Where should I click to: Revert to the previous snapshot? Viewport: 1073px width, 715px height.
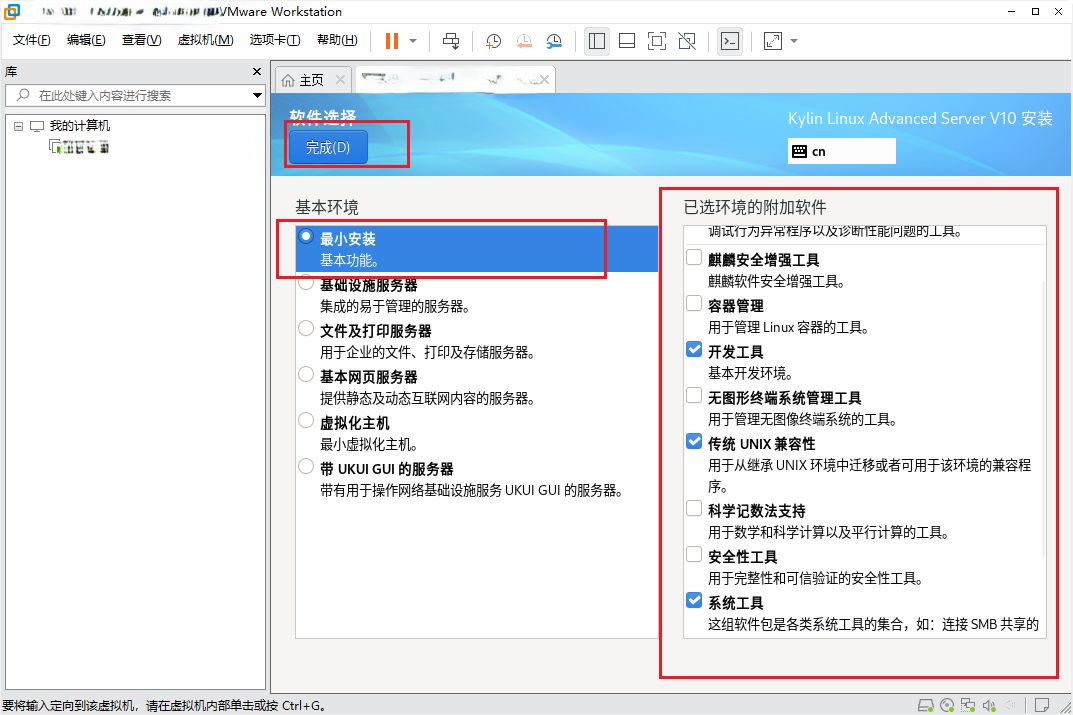[523, 41]
